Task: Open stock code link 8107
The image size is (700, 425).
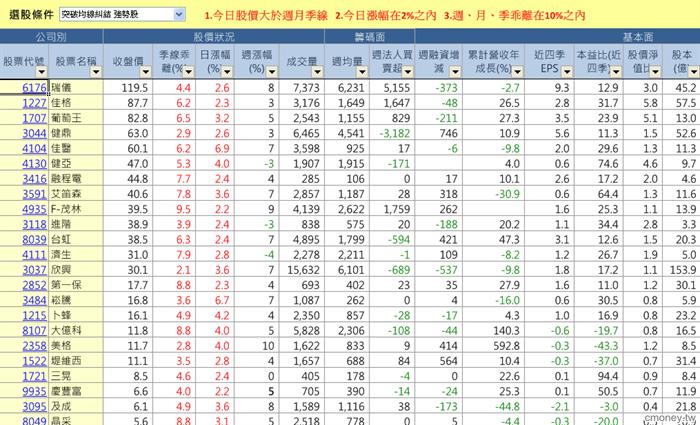Action: pyautogui.click(x=34, y=330)
